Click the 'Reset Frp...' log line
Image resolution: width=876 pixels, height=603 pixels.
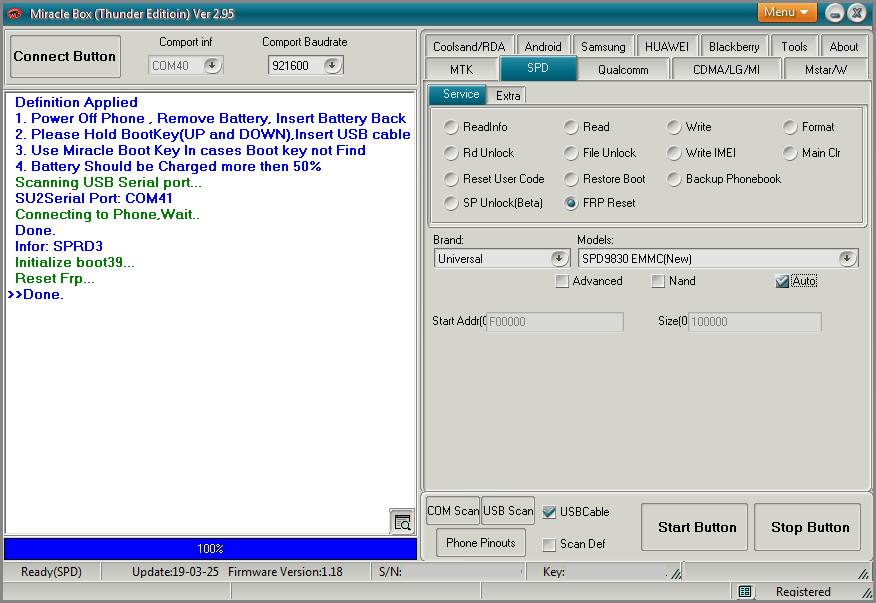55,278
